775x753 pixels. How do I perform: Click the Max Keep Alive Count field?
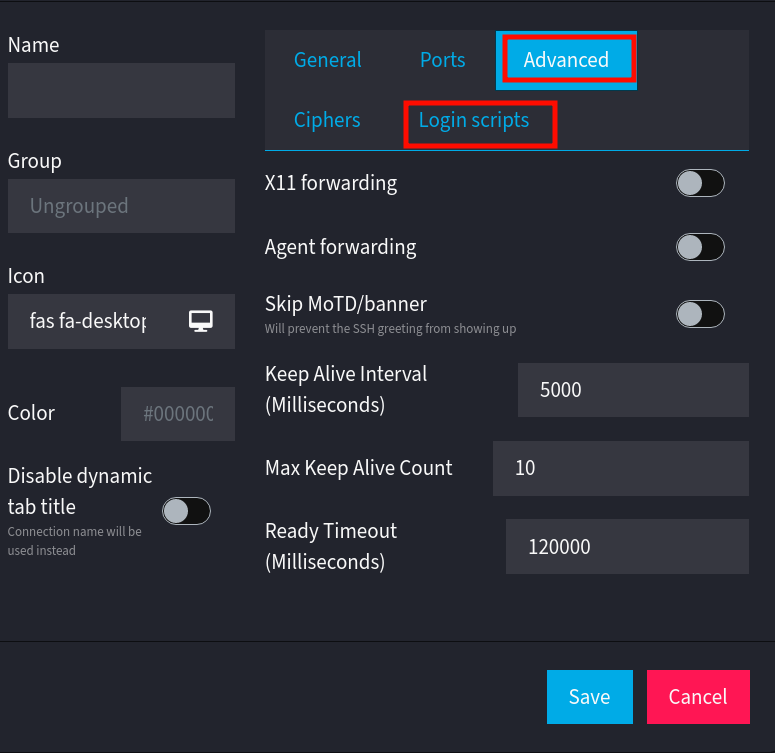pyautogui.click(x=620, y=468)
